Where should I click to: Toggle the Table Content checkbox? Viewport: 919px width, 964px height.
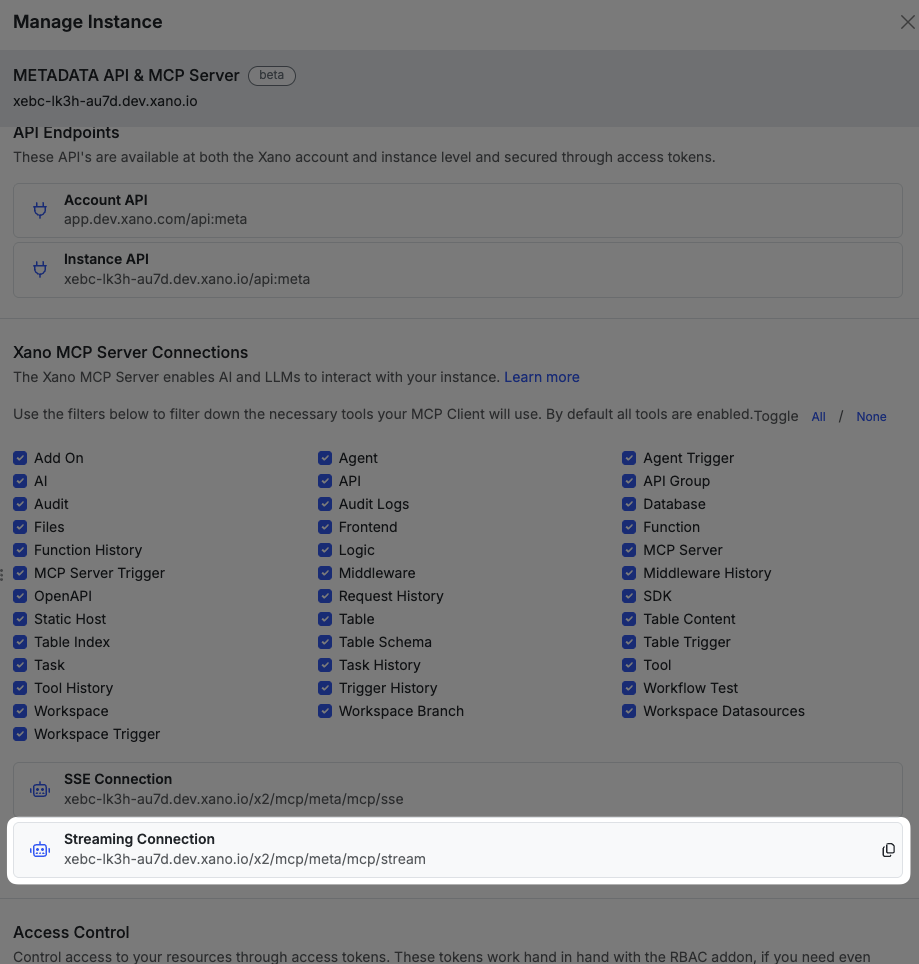point(629,619)
